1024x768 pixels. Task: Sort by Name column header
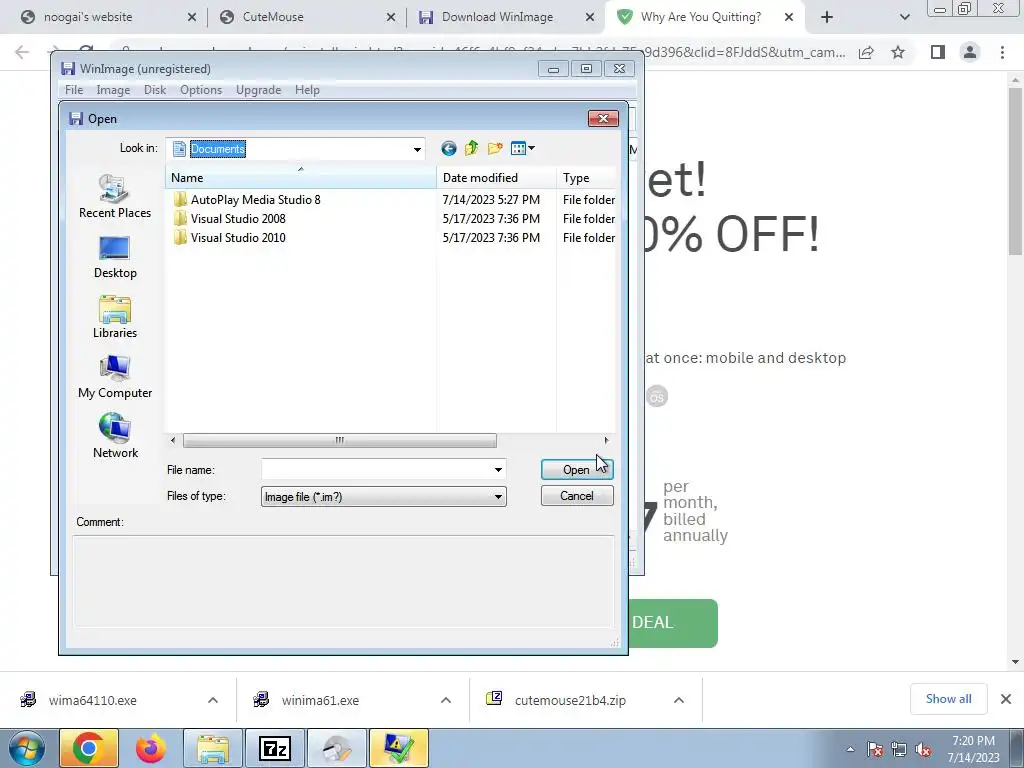tap(300, 178)
